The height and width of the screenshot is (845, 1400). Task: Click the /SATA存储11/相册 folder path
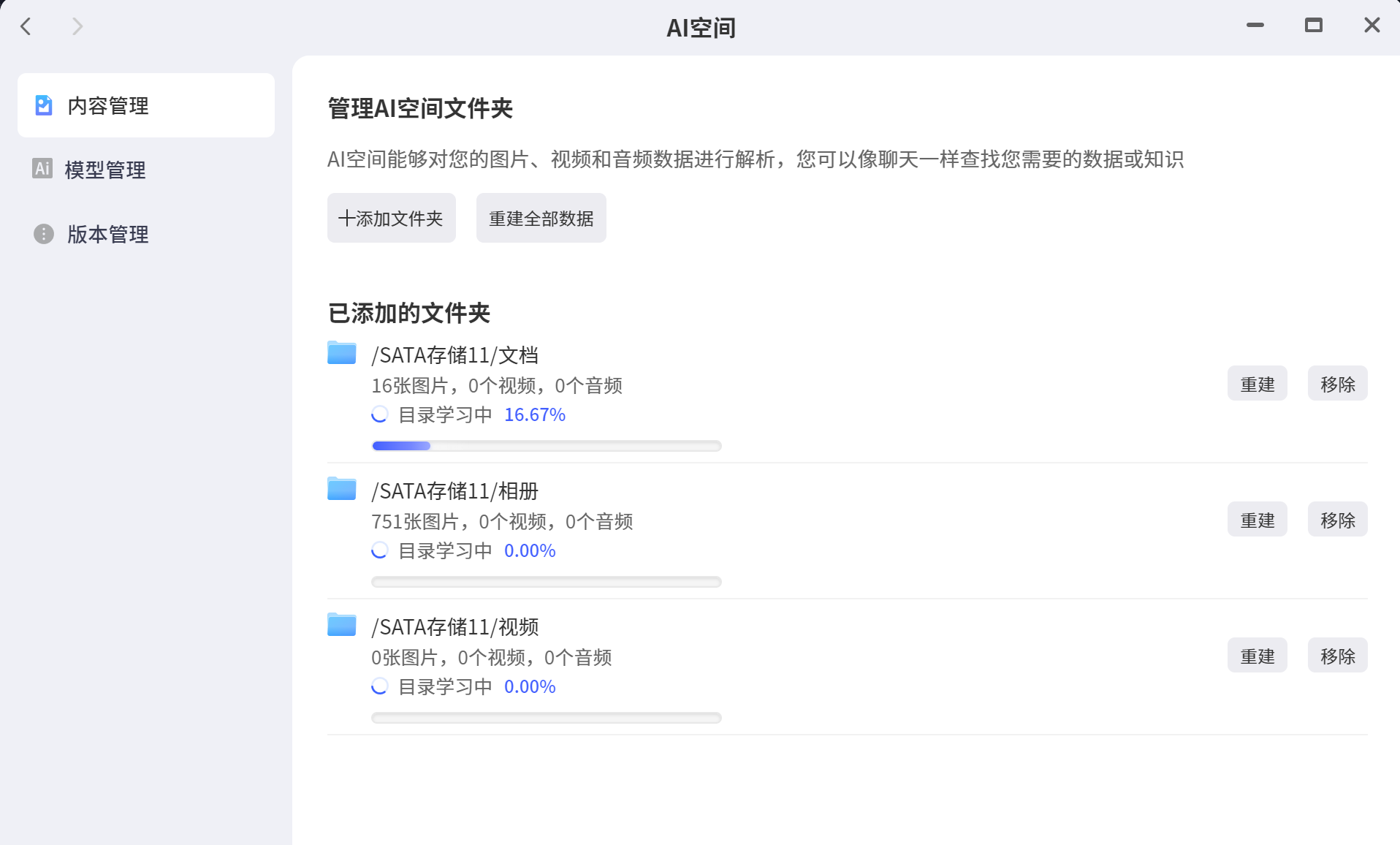coord(454,491)
